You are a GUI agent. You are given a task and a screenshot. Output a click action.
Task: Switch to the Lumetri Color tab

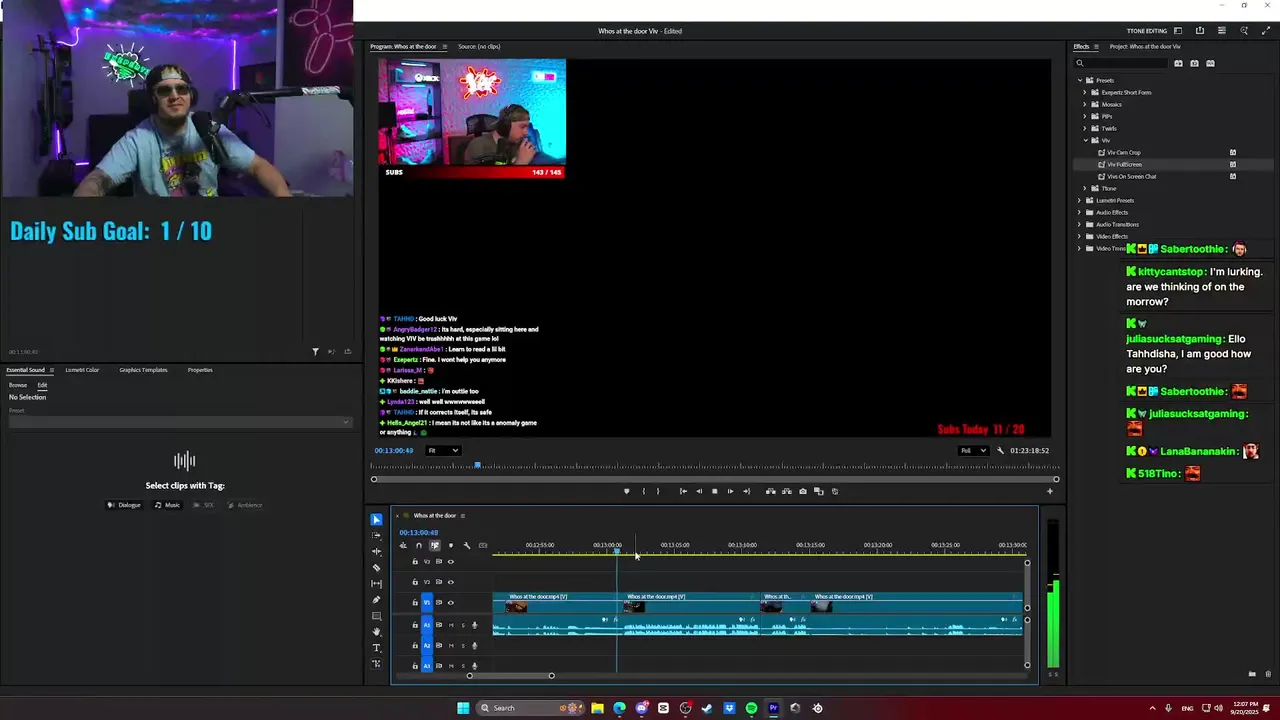82,370
